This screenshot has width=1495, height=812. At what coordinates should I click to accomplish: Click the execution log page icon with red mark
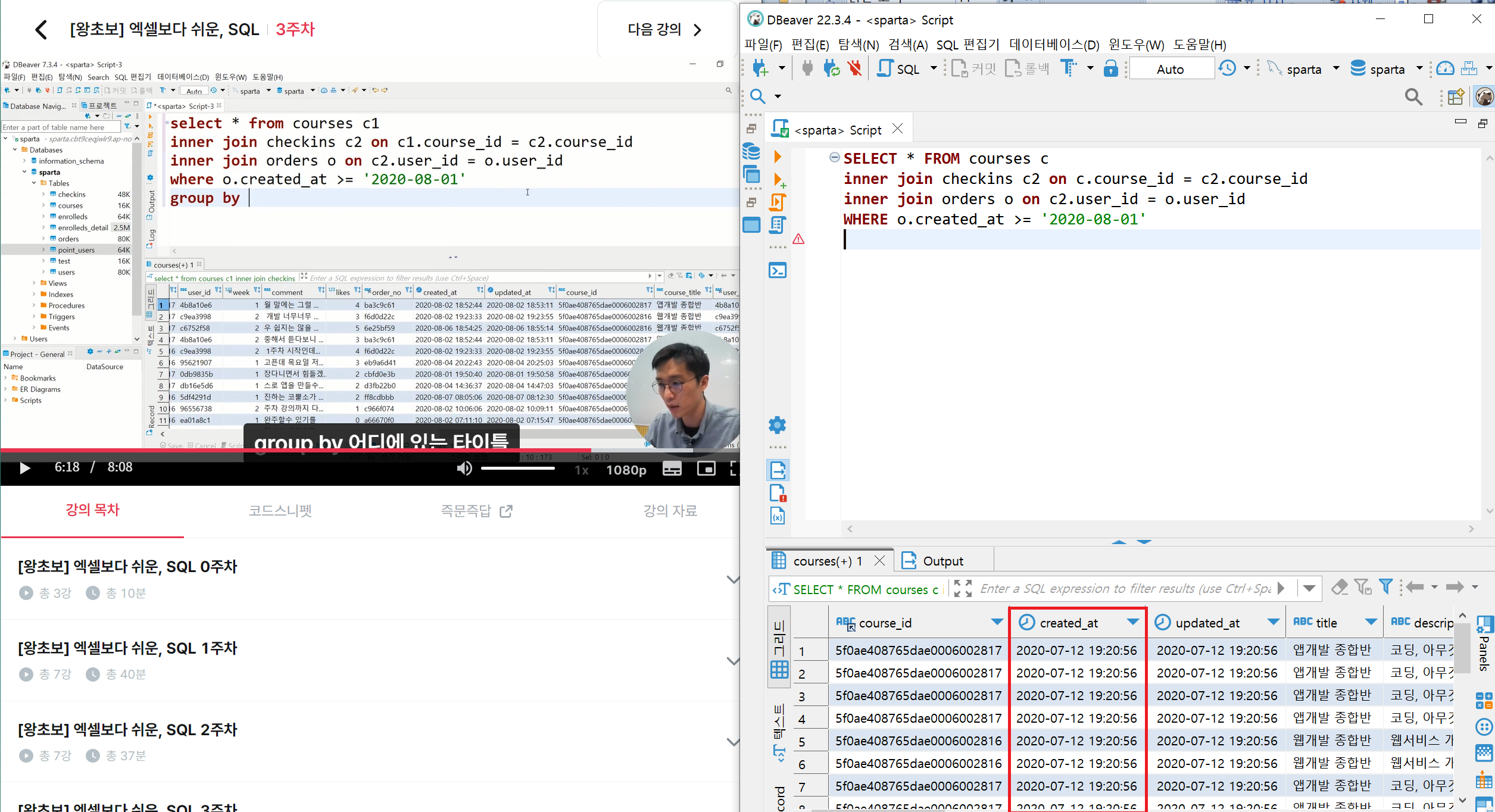[x=778, y=494]
